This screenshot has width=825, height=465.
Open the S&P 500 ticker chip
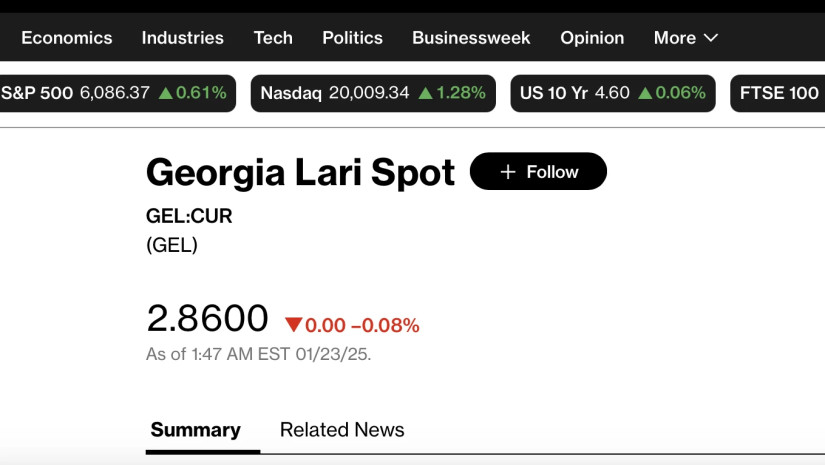[113, 93]
